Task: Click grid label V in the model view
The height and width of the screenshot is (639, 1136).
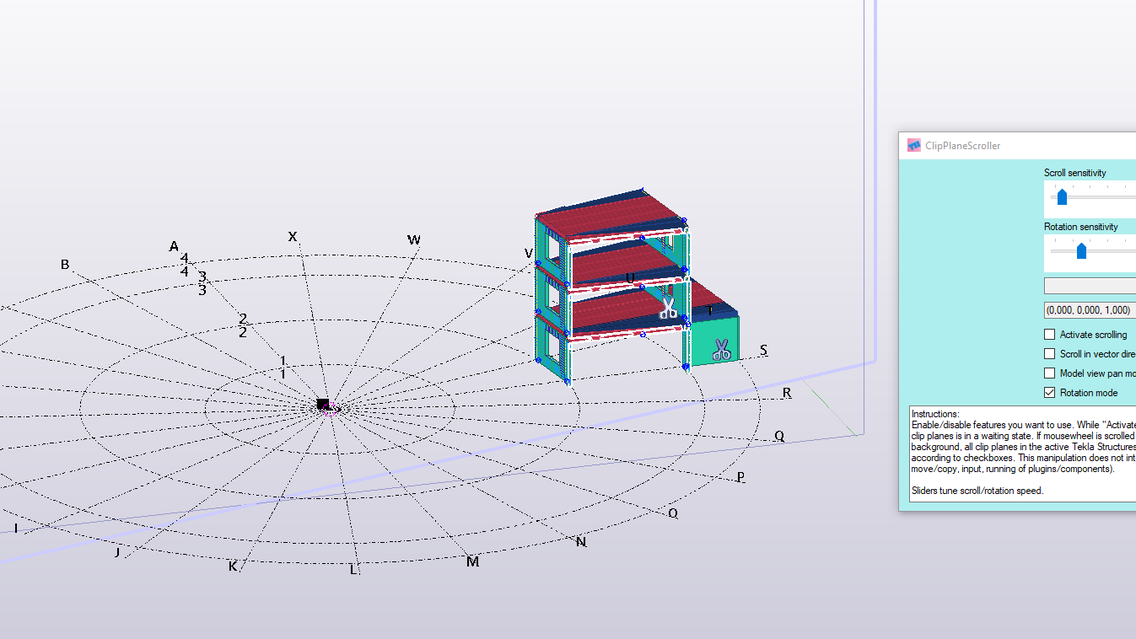Action: point(529,253)
